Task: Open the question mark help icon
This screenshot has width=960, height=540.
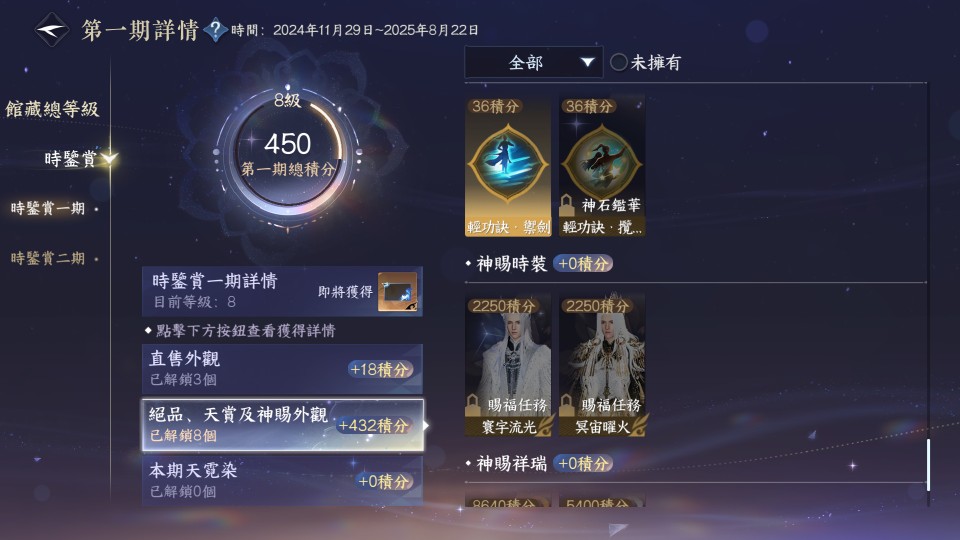Action: coord(215,29)
